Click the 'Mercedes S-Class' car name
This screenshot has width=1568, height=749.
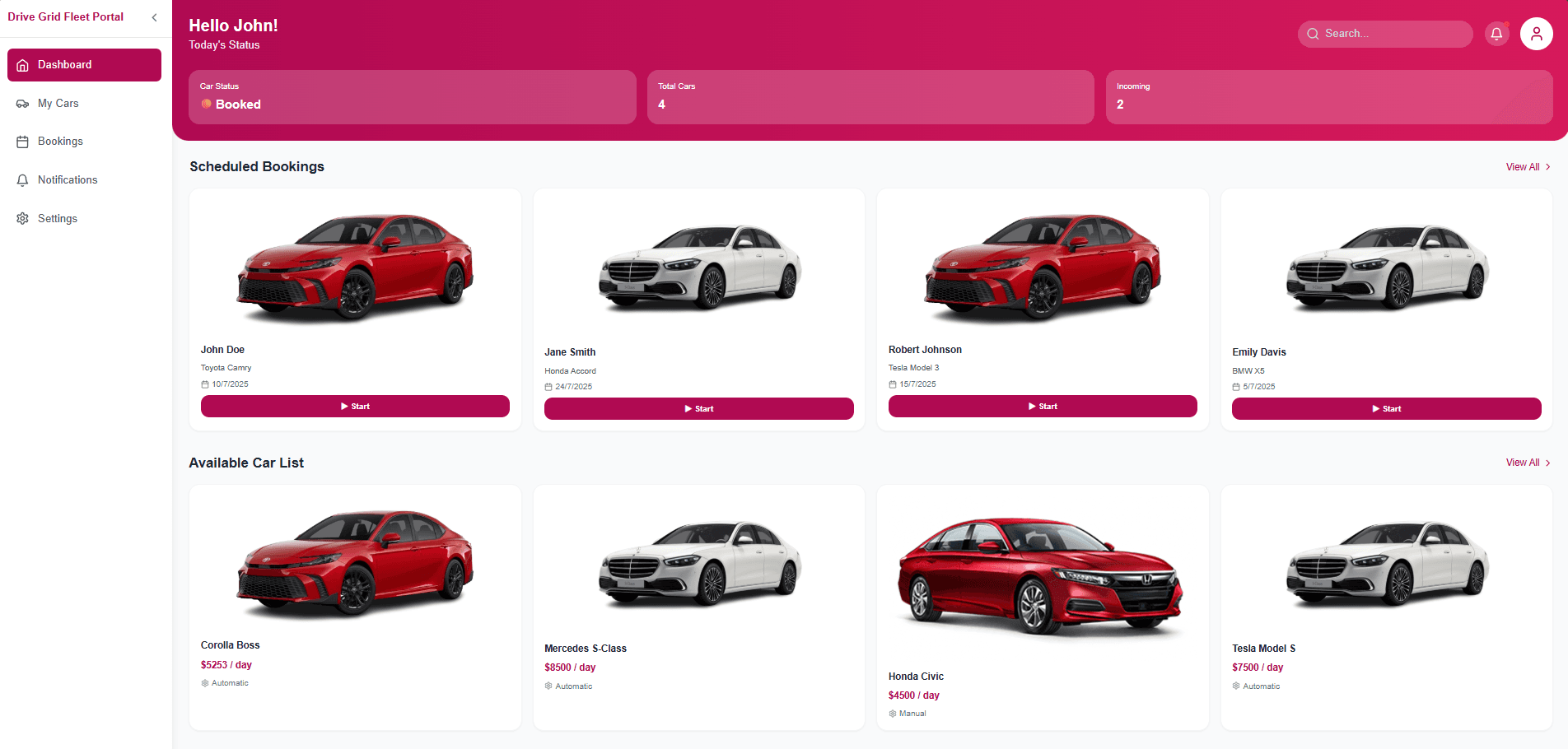586,649
